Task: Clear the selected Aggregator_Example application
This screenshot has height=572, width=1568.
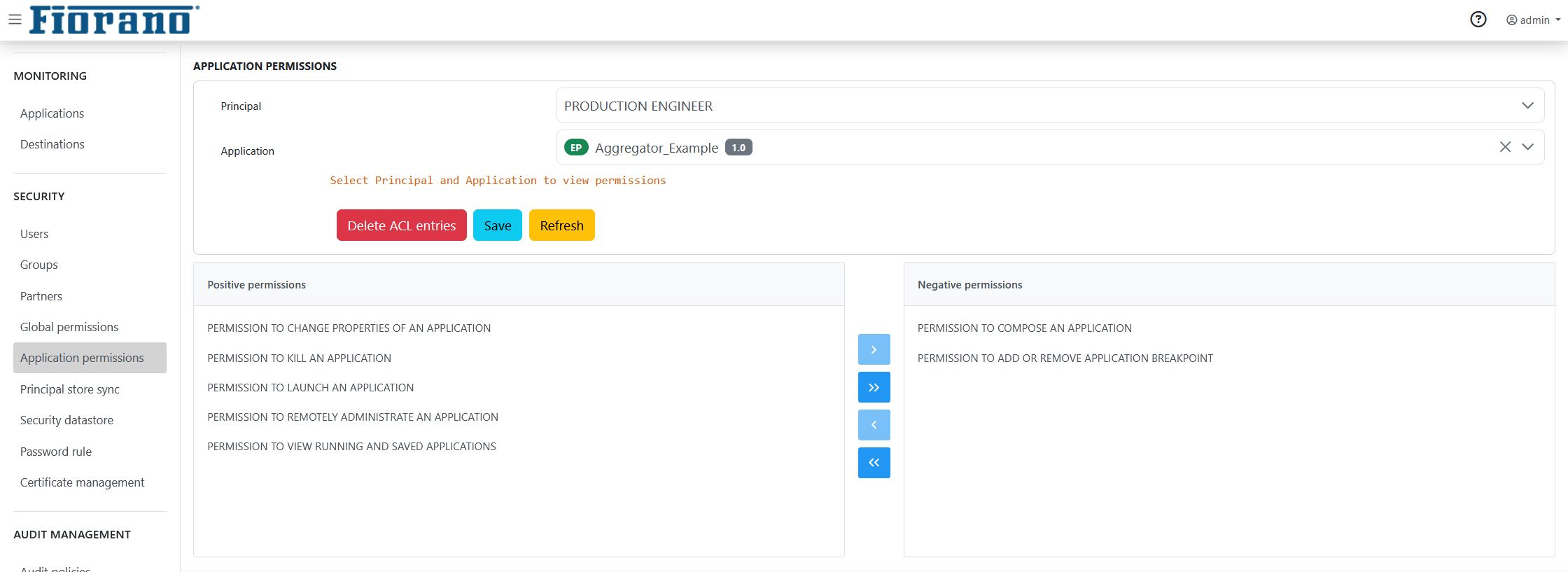Action: (1504, 147)
